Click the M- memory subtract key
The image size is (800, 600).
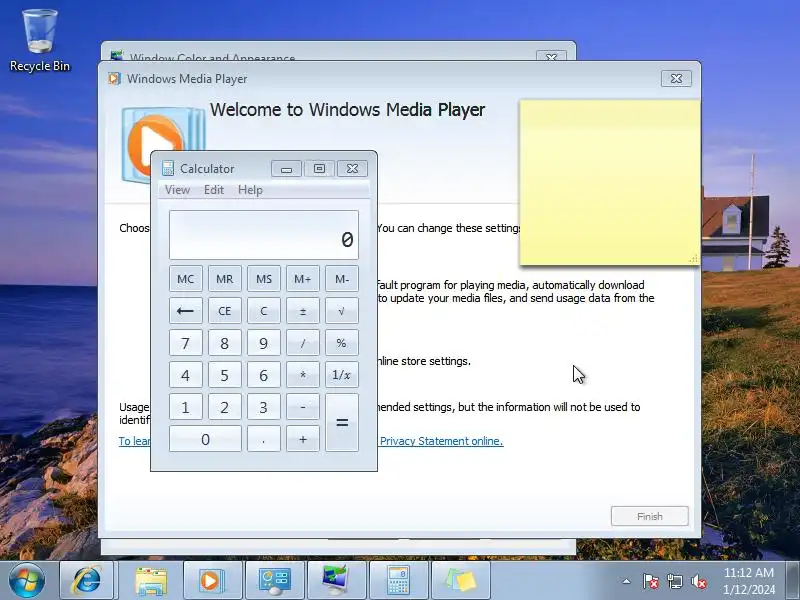[x=342, y=279]
